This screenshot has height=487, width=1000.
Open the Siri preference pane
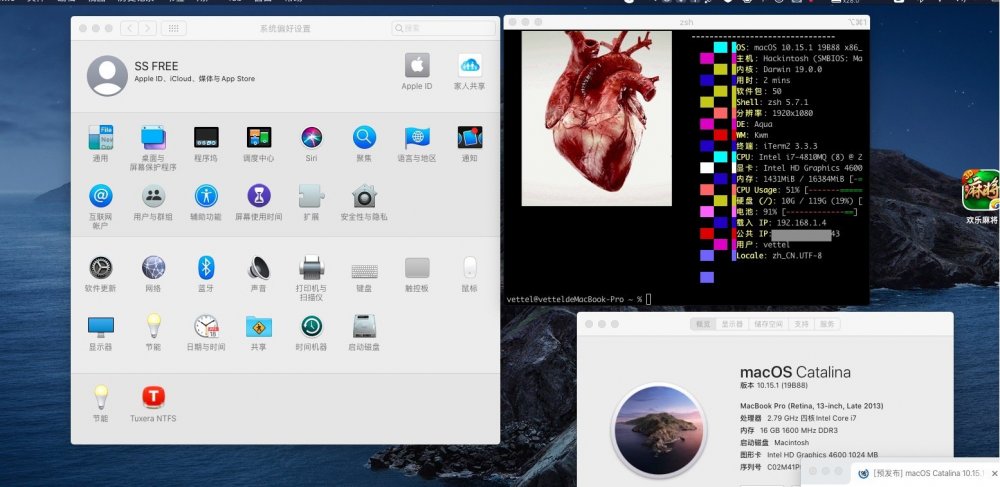(311, 138)
